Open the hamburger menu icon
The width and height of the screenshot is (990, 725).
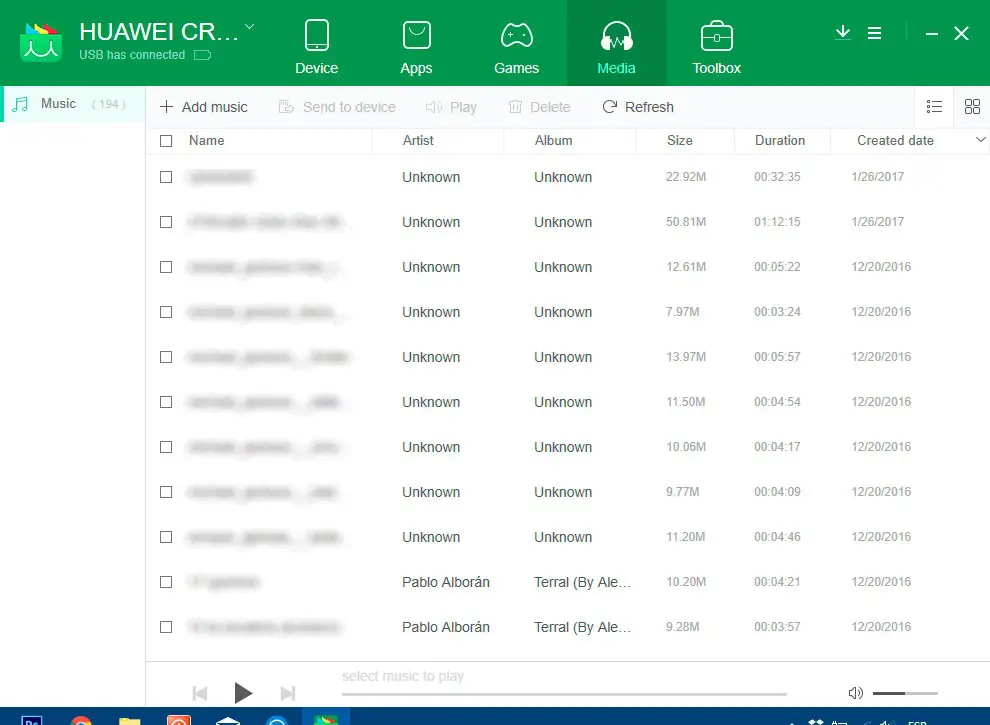click(x=874, y=33)
